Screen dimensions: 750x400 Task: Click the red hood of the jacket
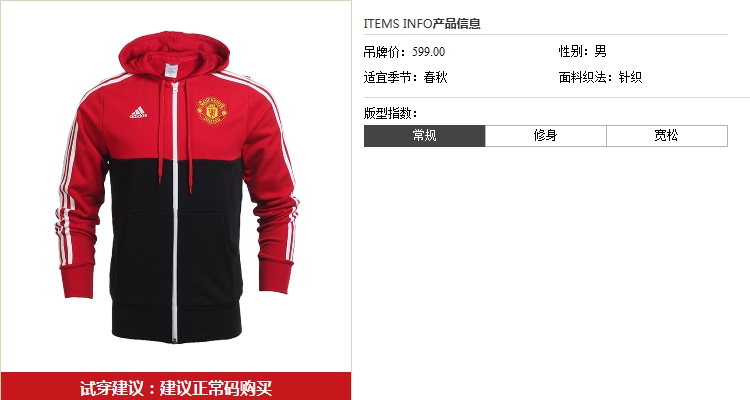click(174, 53)
